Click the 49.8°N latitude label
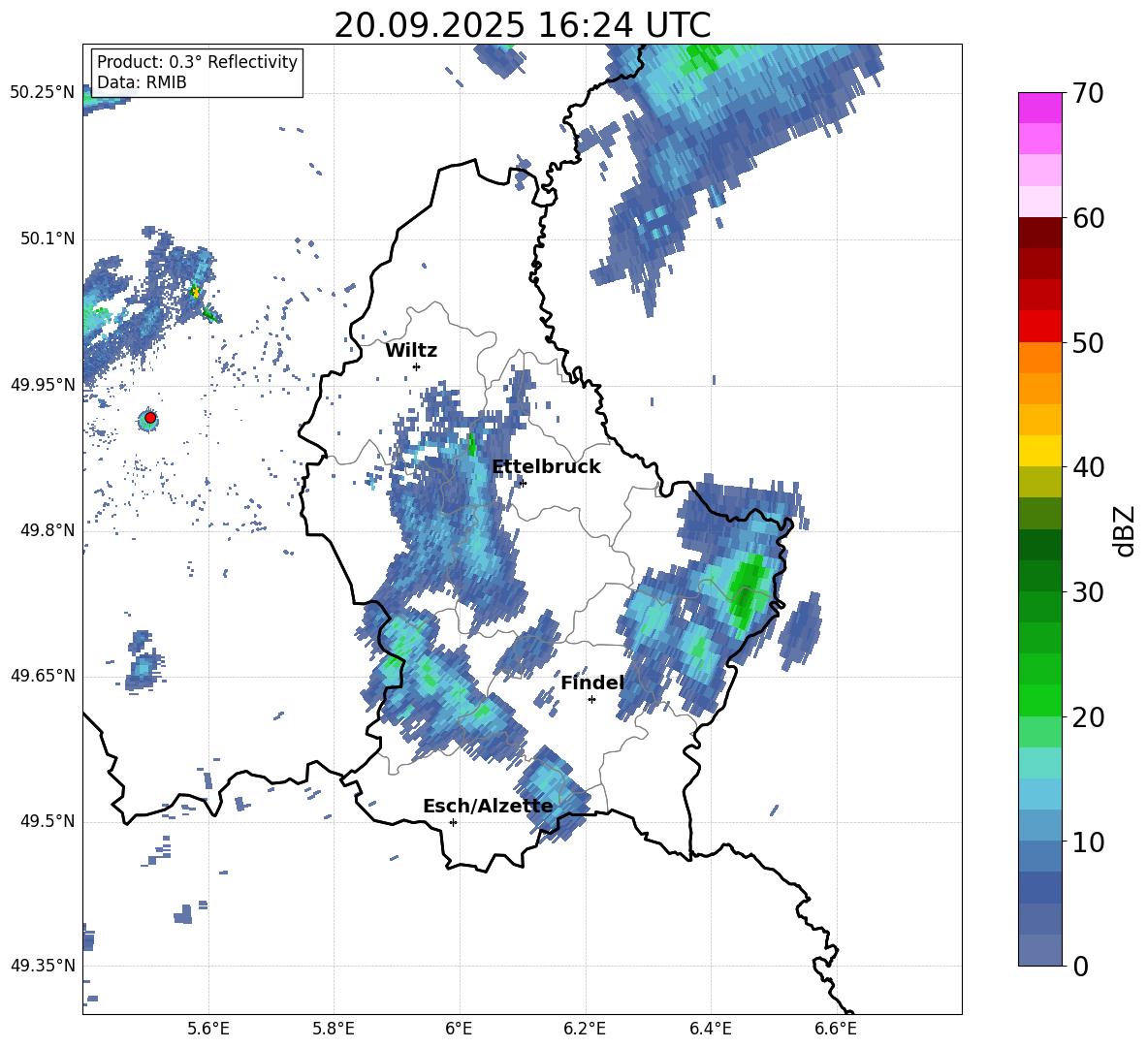Image resolution: width=1148 pixels, height=1048 pixels. (x=48, y=530)
